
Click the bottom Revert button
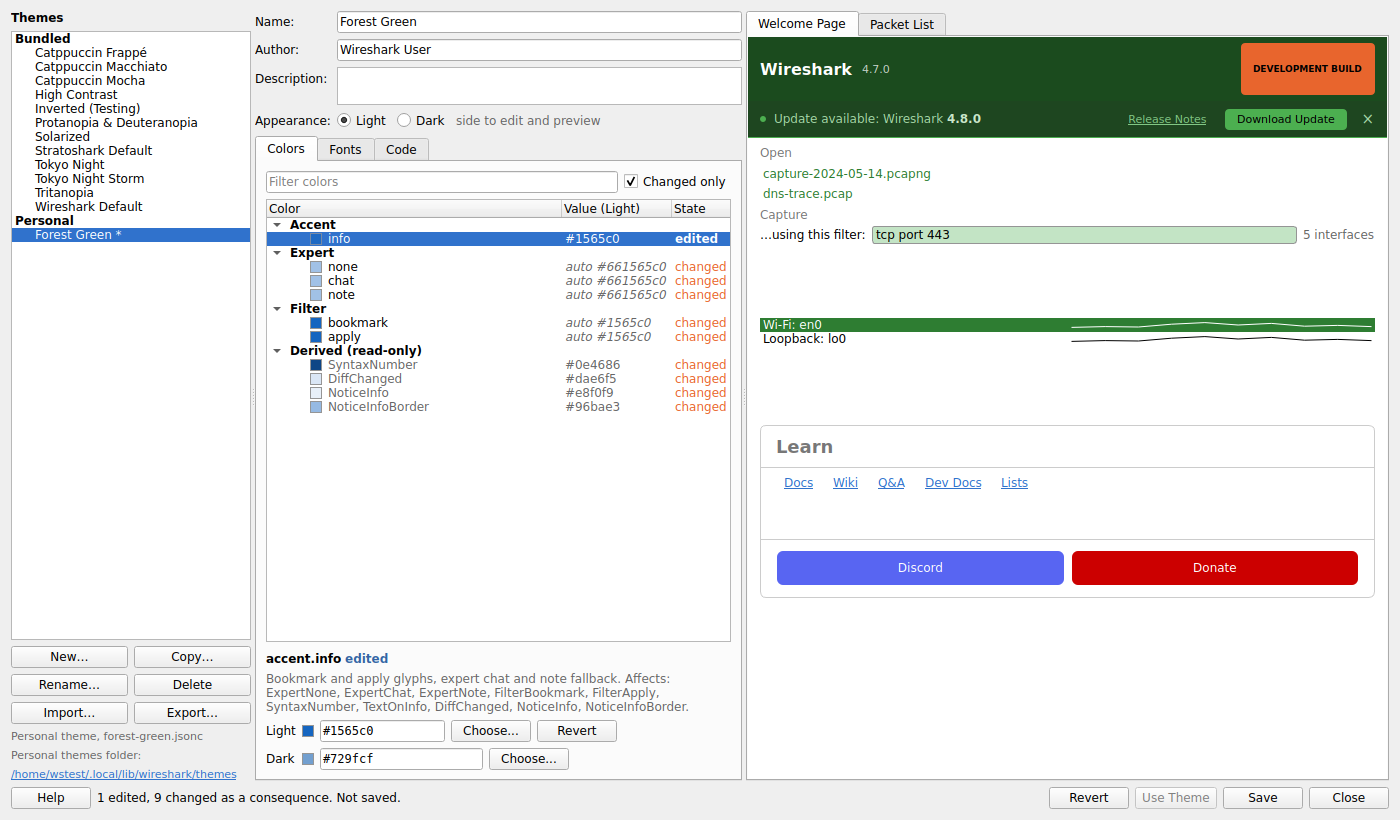click(1089, 798)
